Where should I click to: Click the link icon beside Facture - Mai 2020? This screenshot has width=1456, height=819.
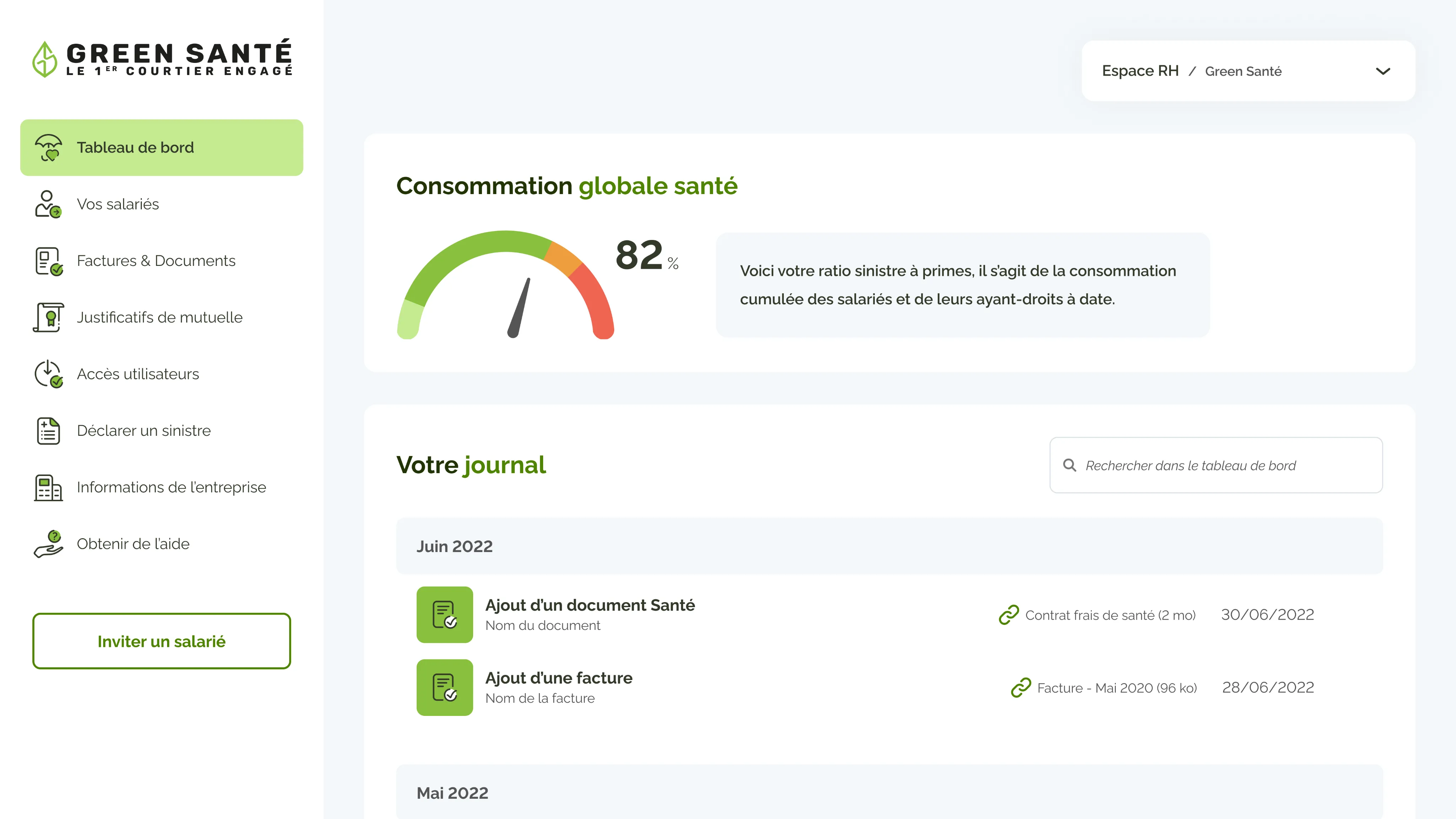[x=1021, y=688]
